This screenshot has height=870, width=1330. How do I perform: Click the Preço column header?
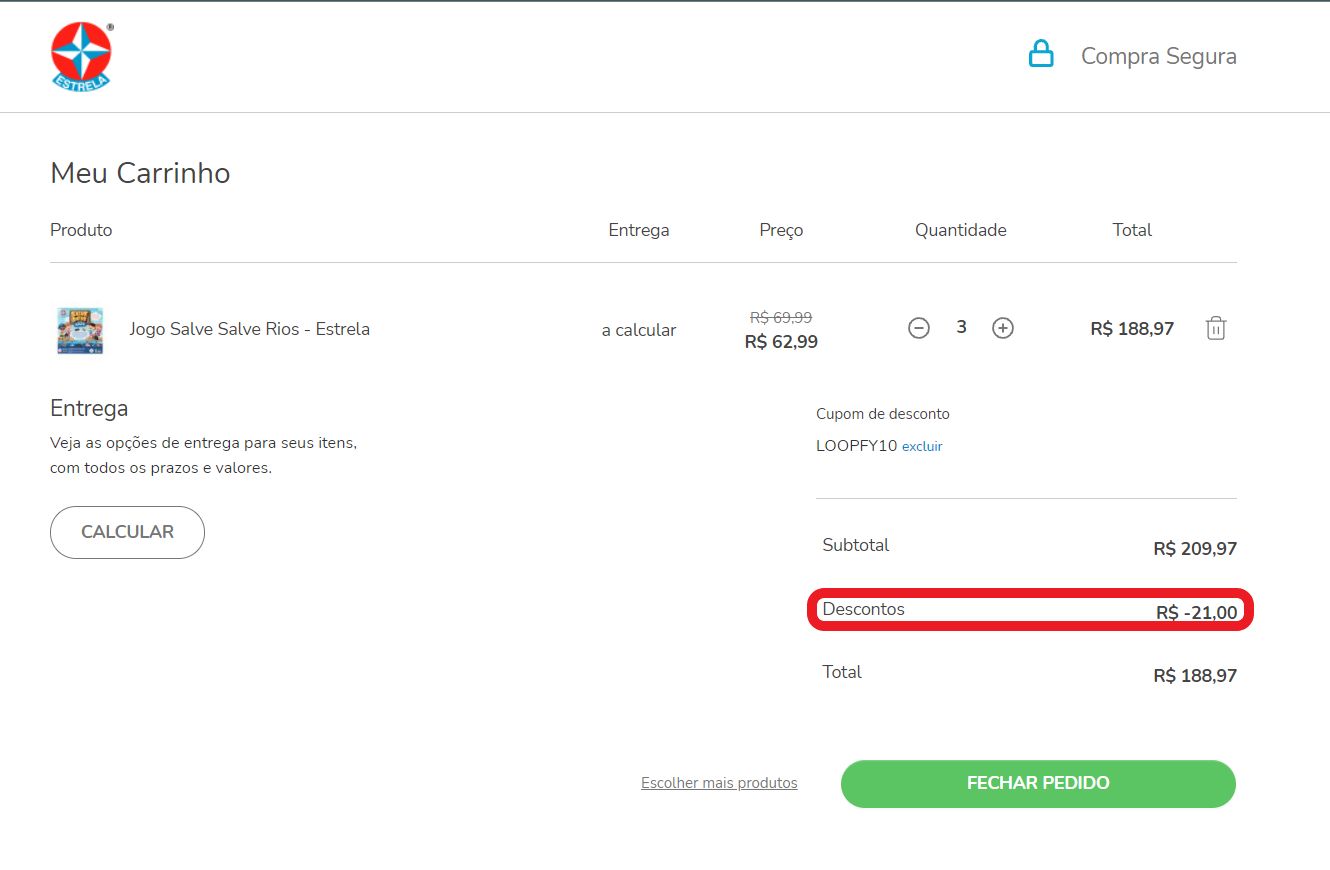point(781,230)
